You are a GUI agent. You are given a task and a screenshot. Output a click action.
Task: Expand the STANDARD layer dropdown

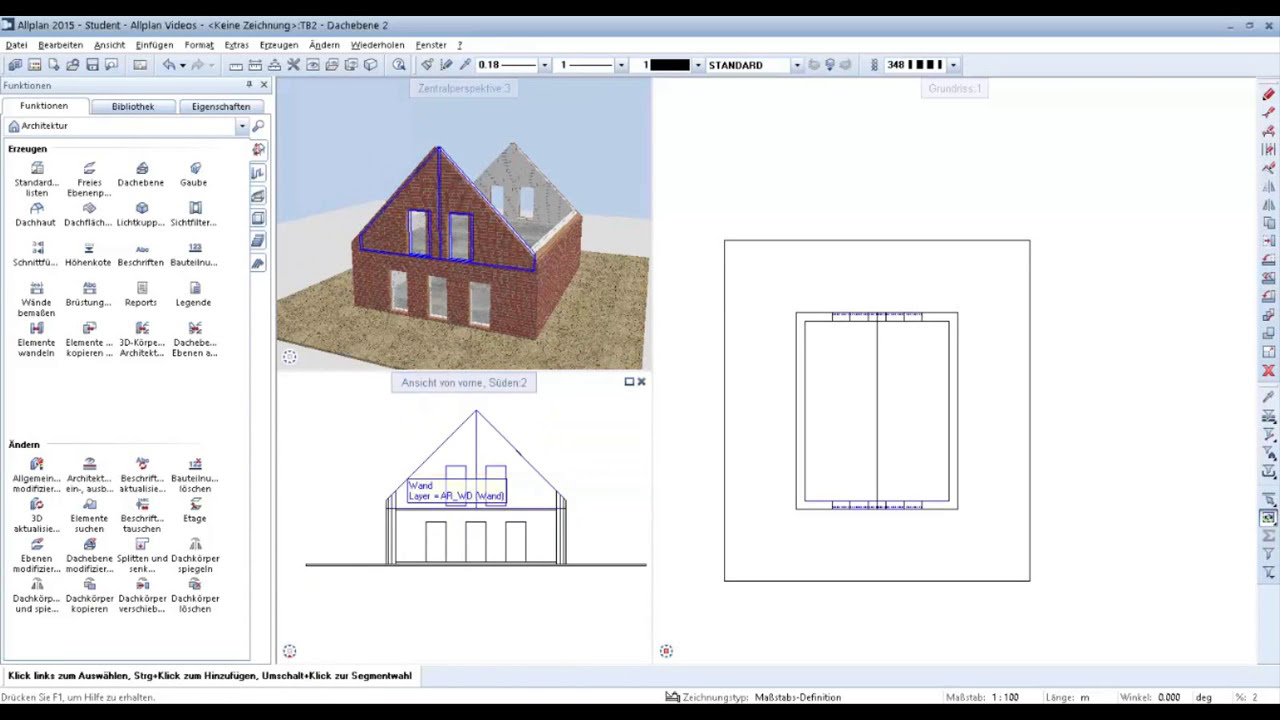point(797,65)
